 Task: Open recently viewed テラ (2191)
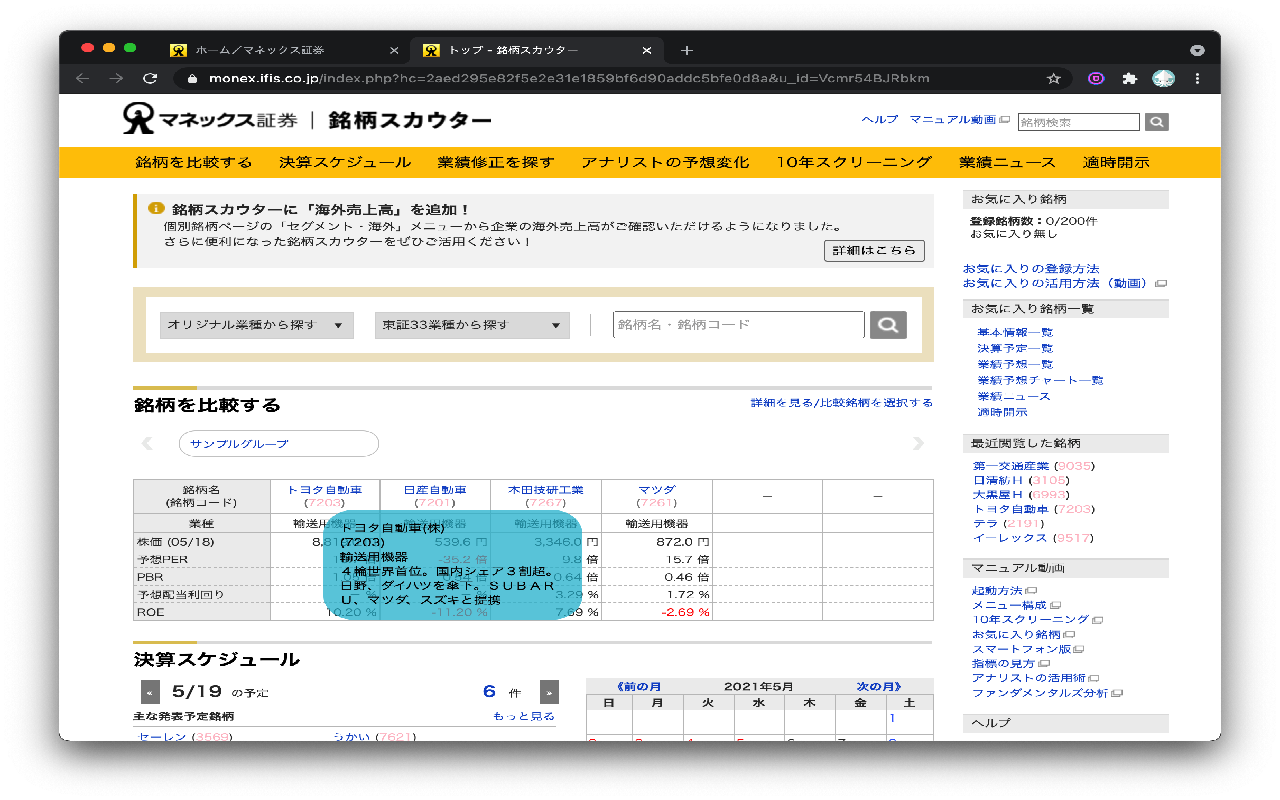1008,523
